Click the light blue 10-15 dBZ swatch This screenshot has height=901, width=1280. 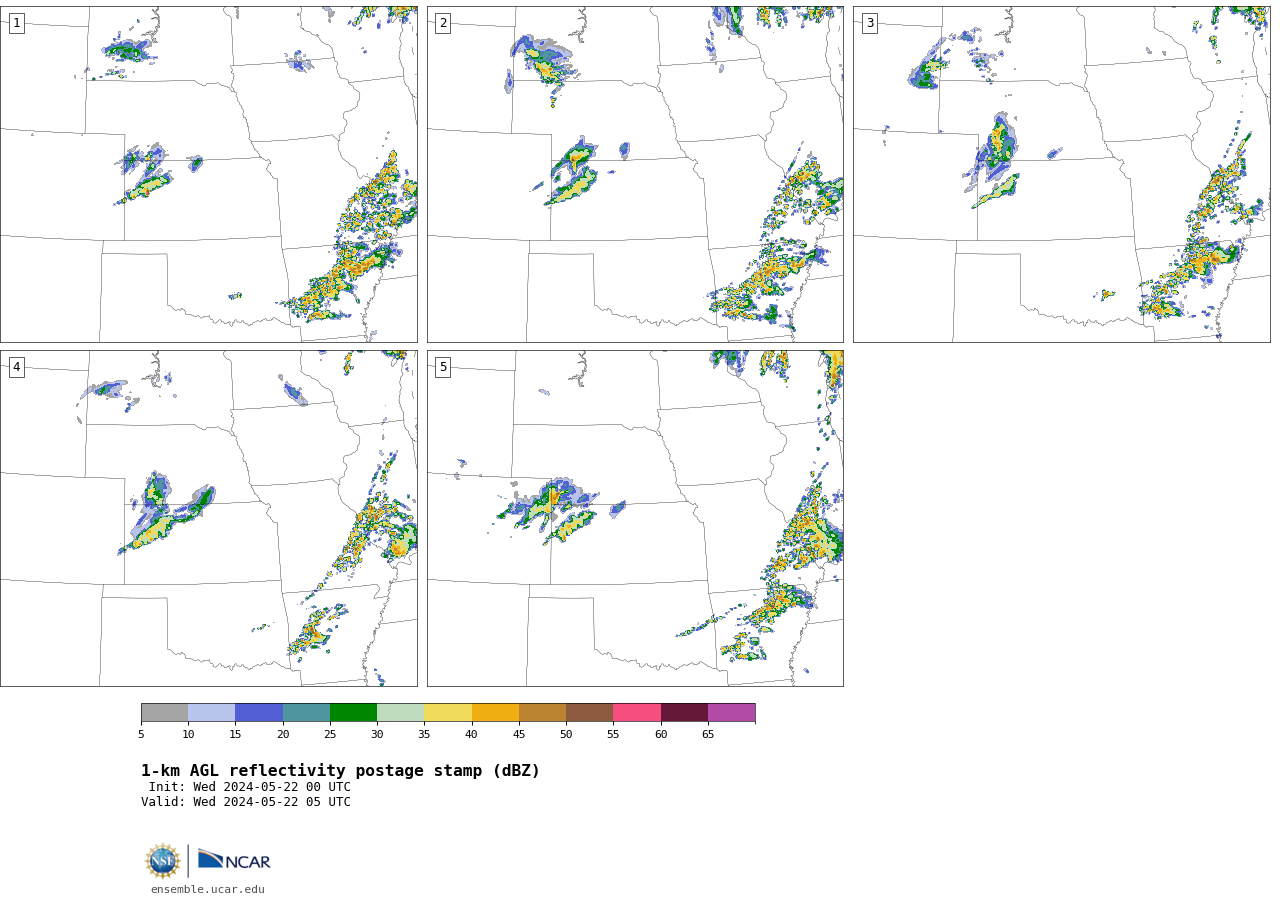click(211, 712)
